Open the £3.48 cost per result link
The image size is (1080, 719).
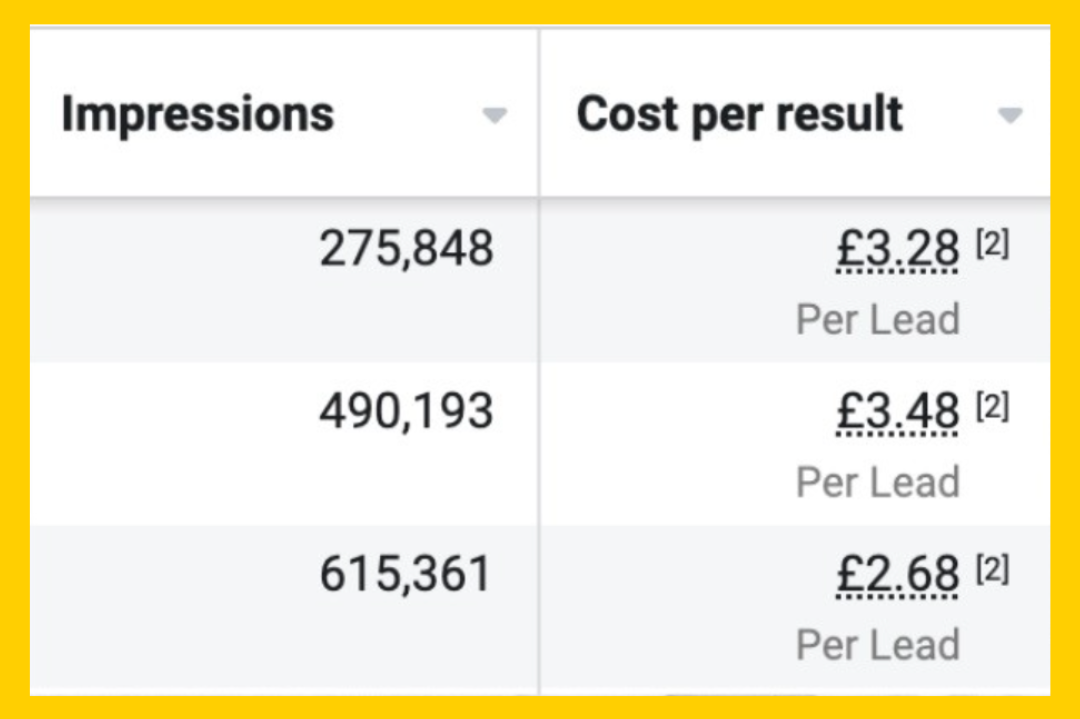(x=897, y=413)
